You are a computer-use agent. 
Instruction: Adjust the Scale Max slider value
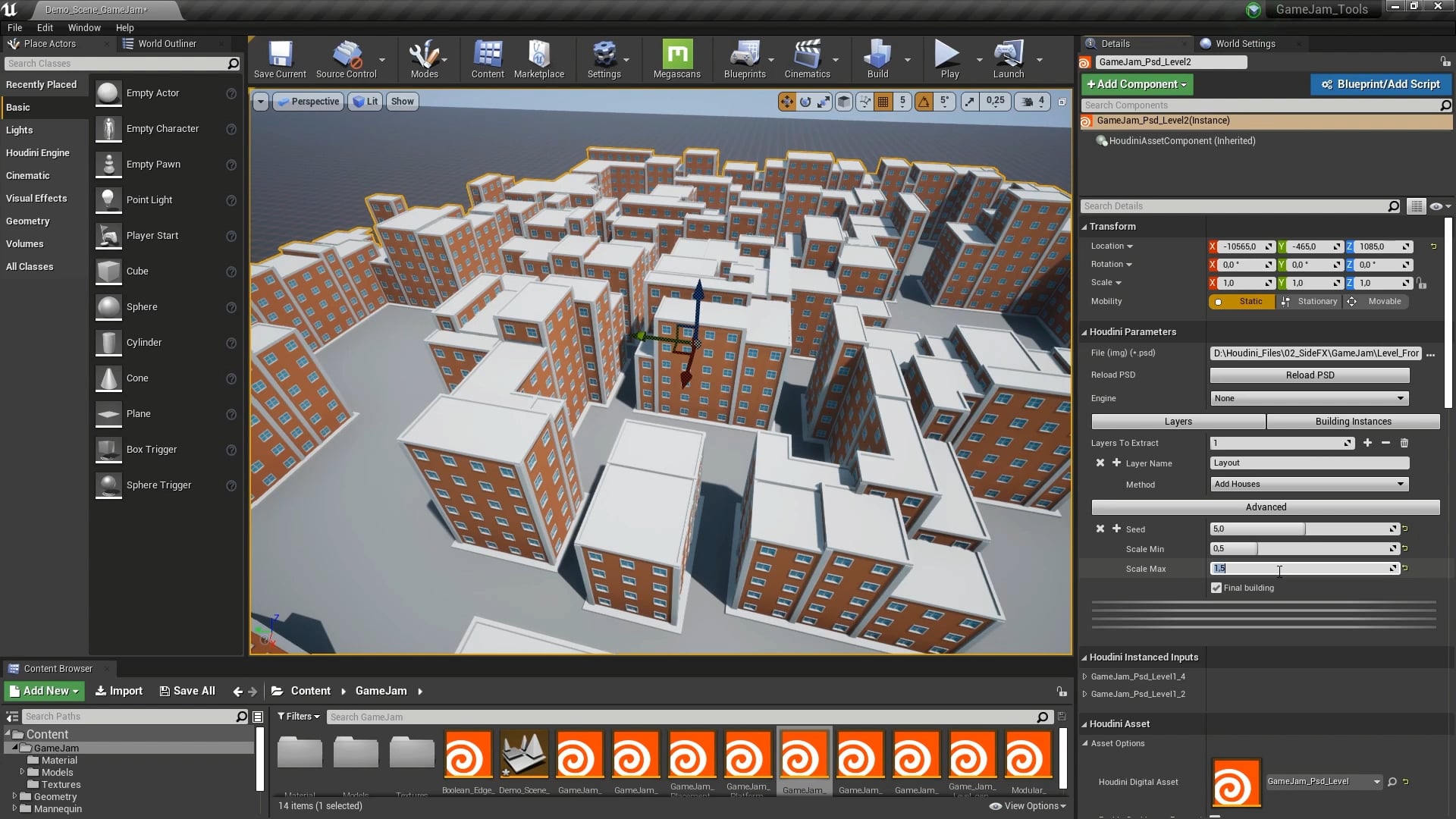click(x=1300, y=568)
